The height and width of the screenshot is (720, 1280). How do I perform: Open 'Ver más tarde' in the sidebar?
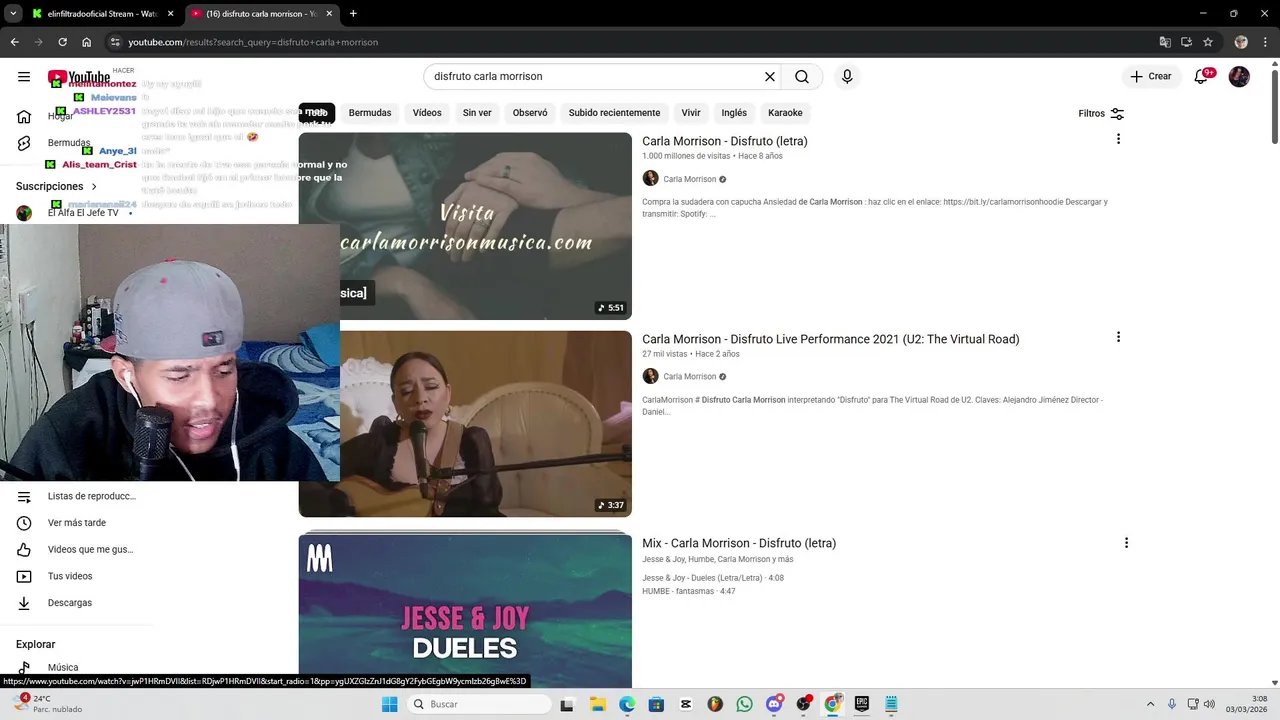pos(76,523)
